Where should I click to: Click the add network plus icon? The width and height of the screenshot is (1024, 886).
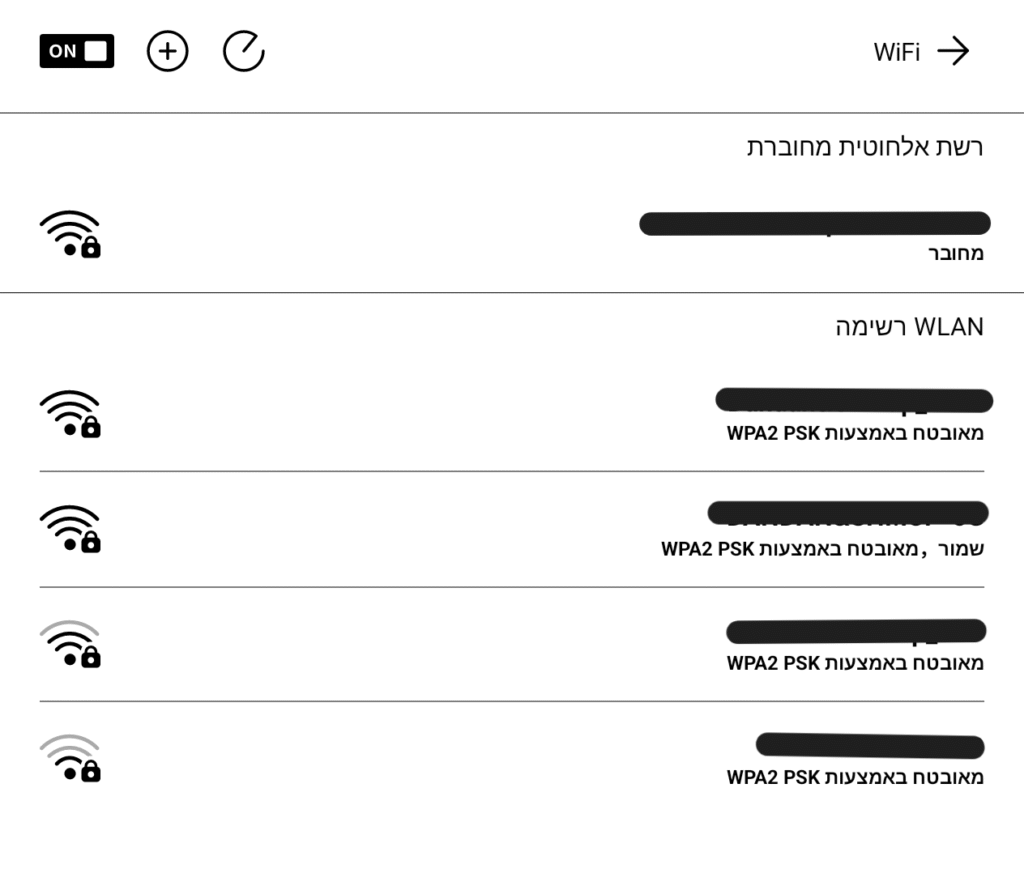tap(168, 51)
